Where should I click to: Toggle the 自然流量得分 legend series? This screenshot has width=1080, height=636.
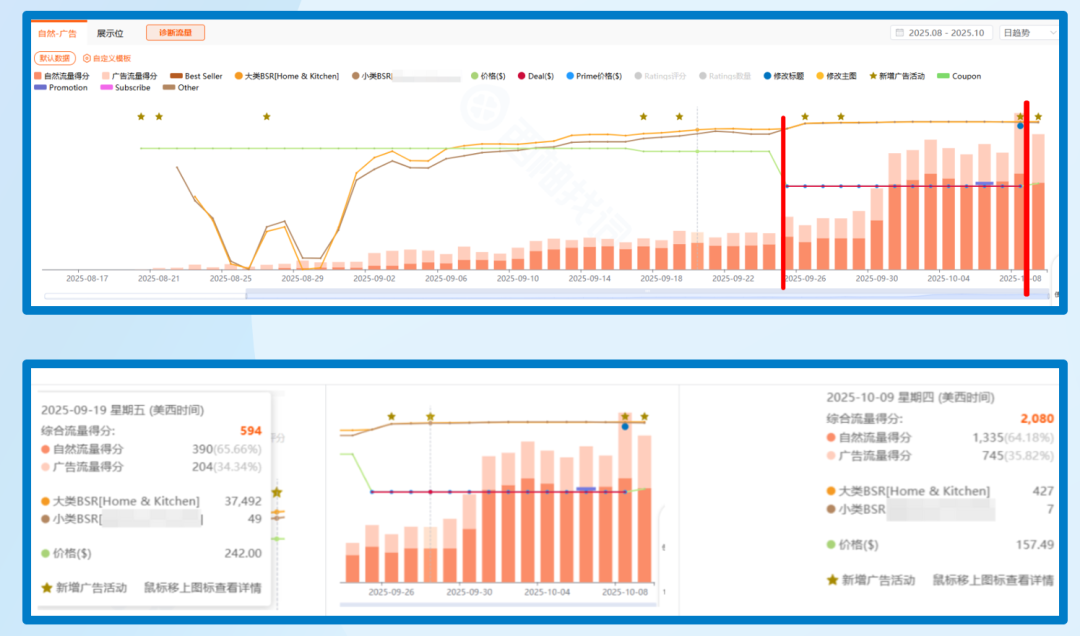pos(61,76)
